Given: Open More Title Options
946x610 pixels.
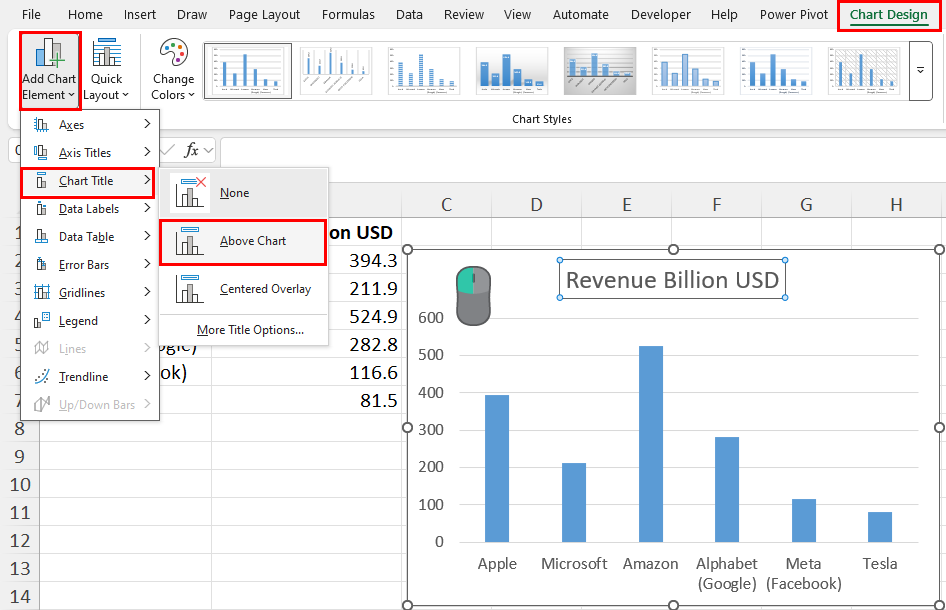Looking at the screenshot, I should (x=250, y=330).
